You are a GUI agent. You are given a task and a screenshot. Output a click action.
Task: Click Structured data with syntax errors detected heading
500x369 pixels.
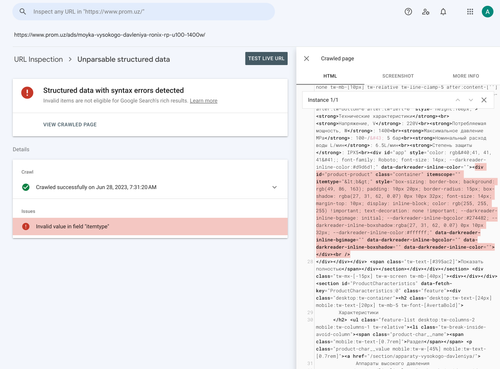[x=113, y=90]
